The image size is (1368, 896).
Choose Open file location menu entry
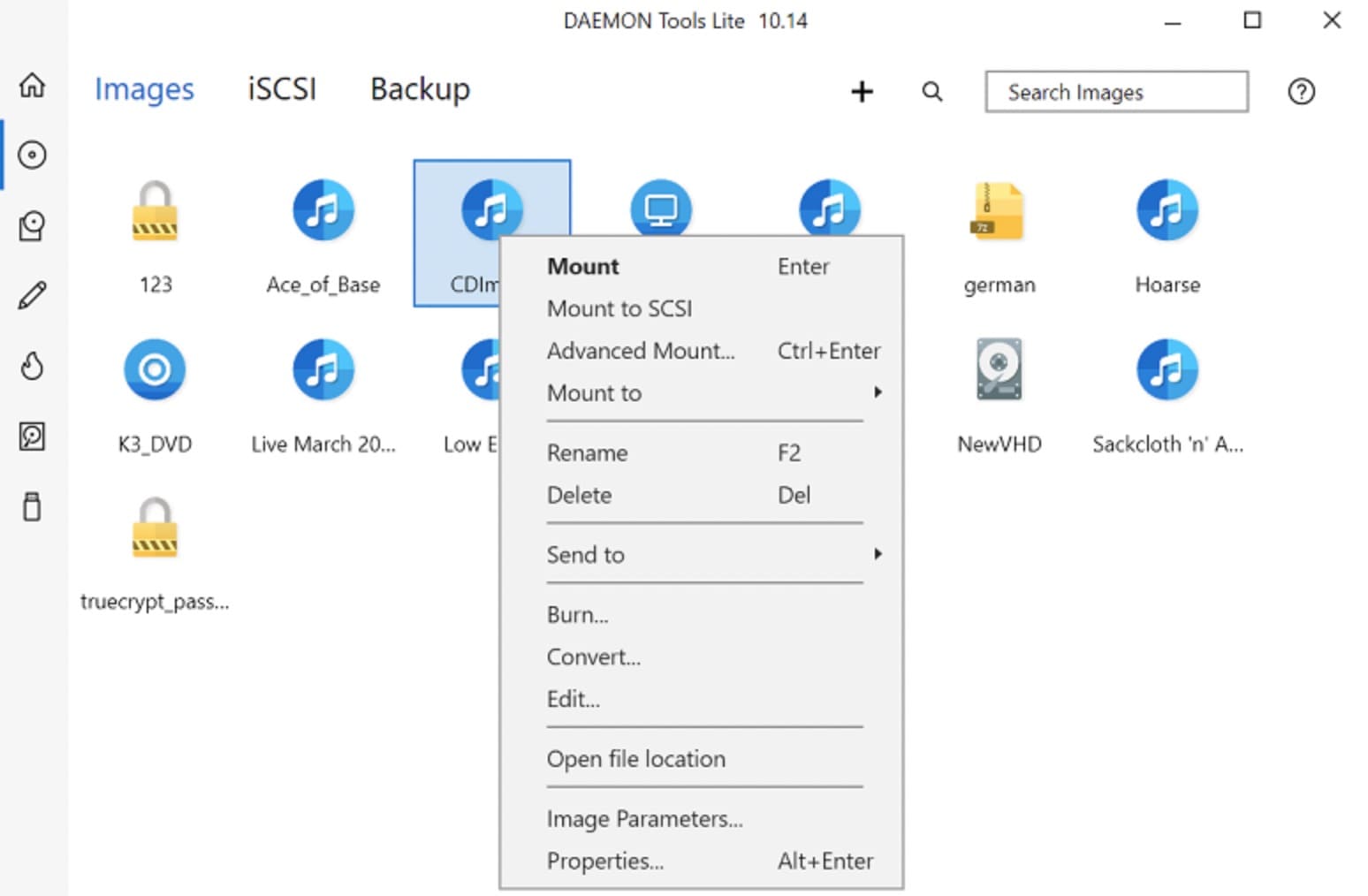pyautogui.click(x=701, y=758)
